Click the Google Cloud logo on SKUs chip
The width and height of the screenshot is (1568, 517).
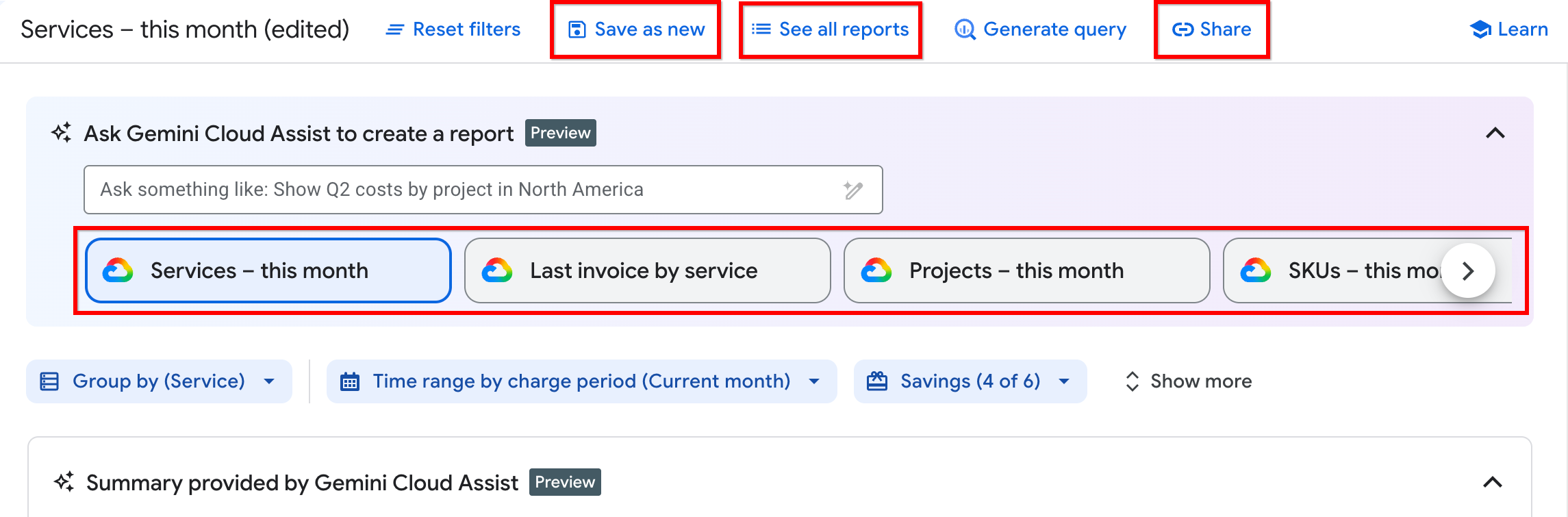1256,270
